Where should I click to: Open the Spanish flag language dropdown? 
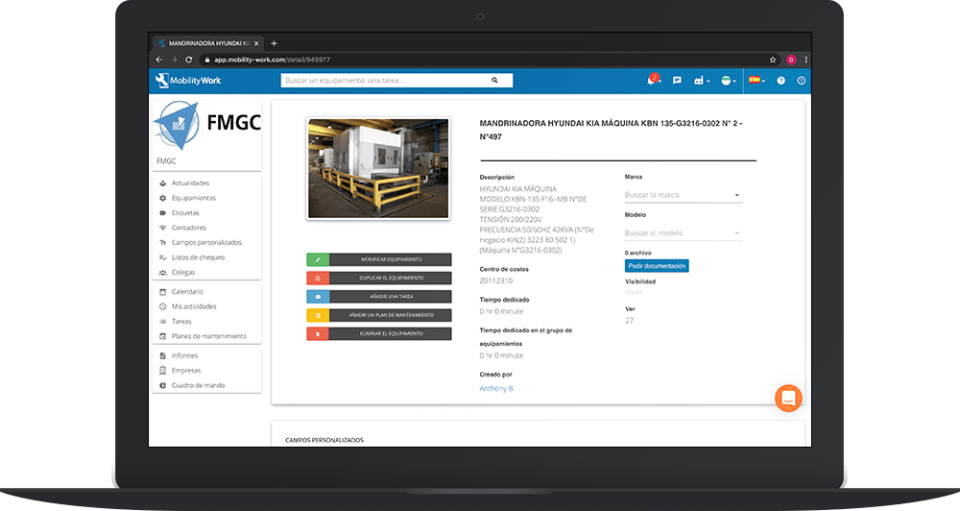coord(757,80)
